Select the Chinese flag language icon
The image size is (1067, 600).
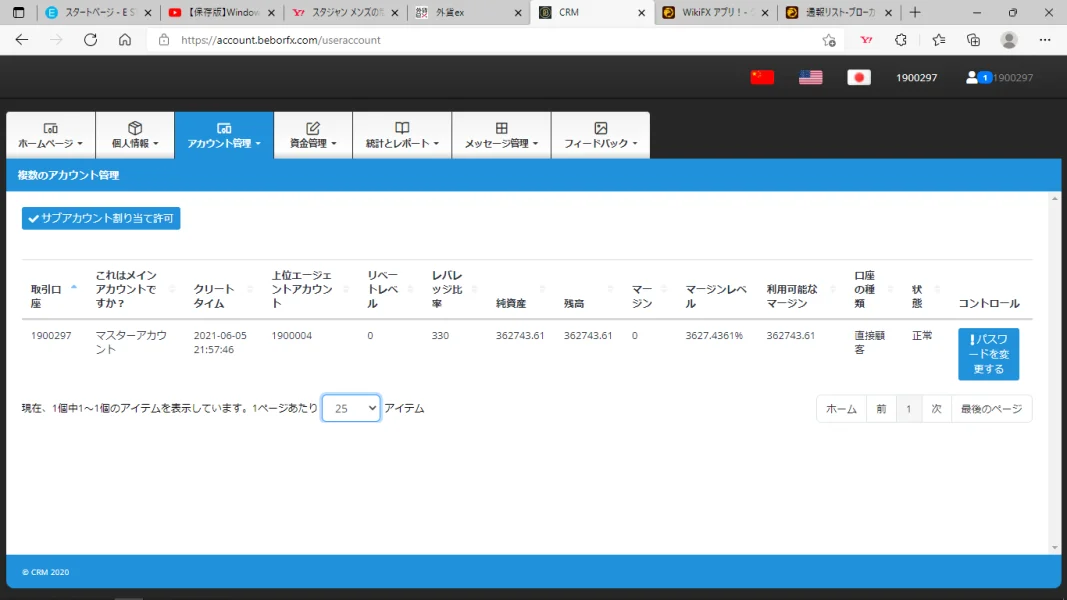(761, 76)
